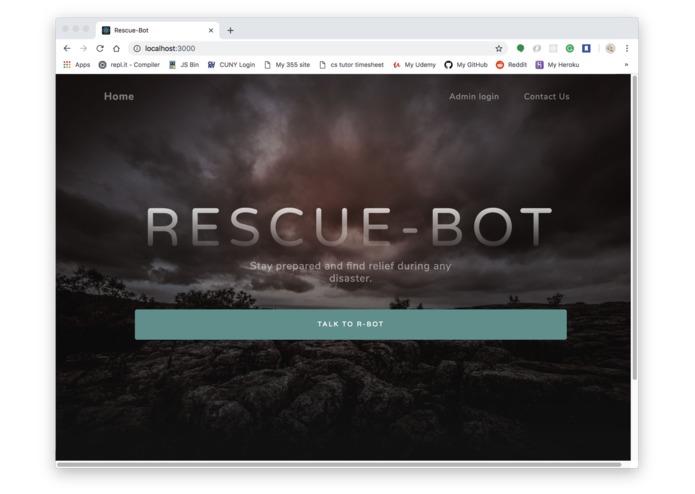The width and height of the screenshot is (695, 494).
Task: Close the Rescue-Bot tab
Action: pyautogui.click(x=211, y=30)
